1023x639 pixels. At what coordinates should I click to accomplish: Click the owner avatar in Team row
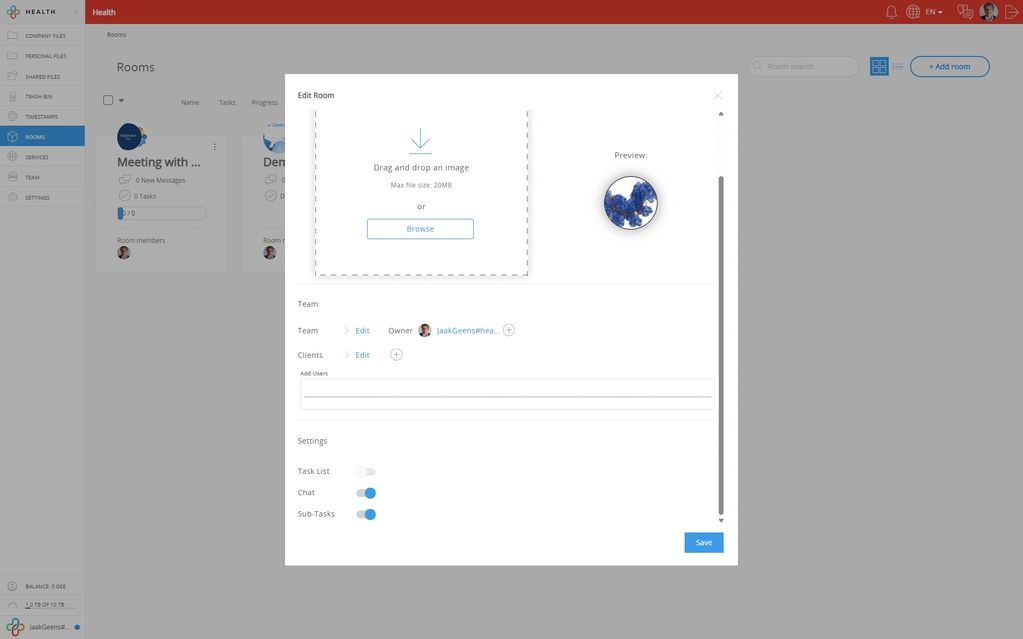pyautogui.click(x=425, y=330)
